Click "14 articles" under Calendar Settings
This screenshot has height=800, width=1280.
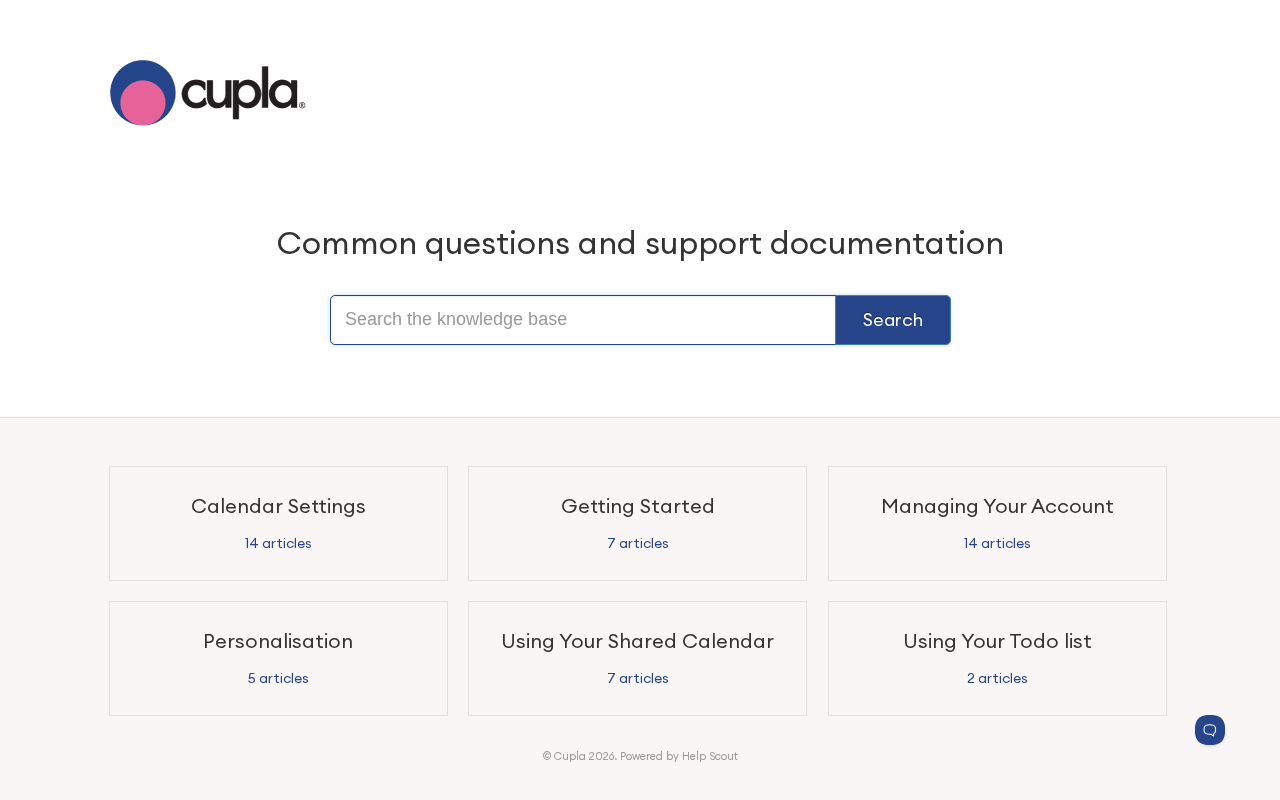click(x=278, y=544)
